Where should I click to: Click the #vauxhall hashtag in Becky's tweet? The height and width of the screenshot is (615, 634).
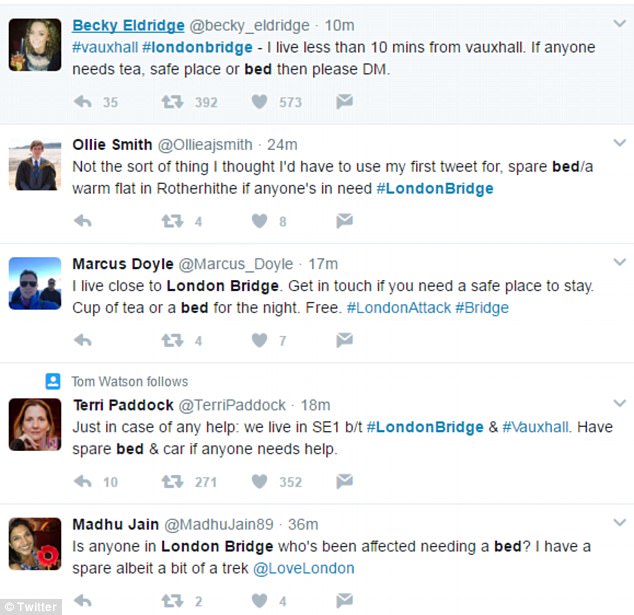[x=104, y=48]
